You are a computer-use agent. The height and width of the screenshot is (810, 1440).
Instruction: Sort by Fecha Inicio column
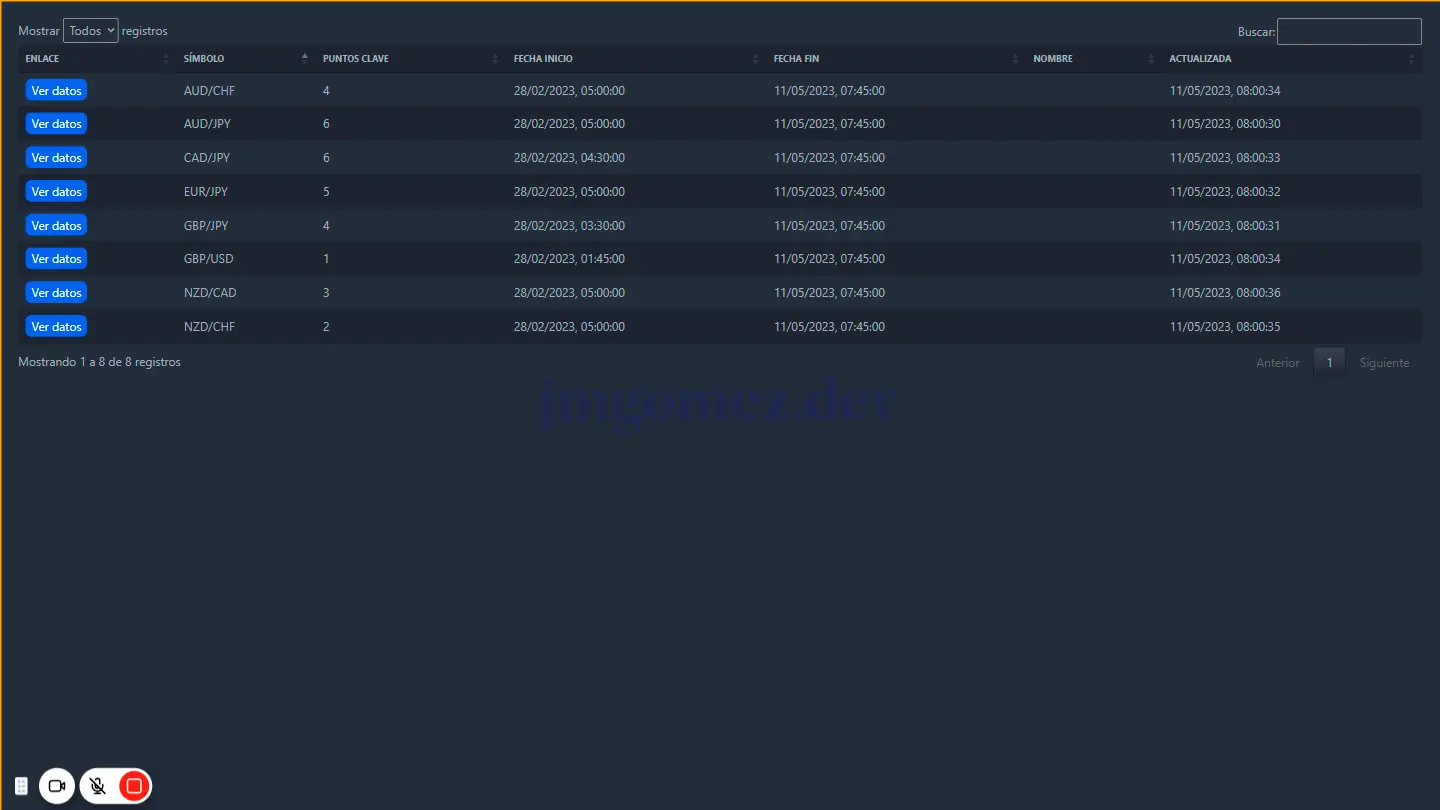pos(543,59)
